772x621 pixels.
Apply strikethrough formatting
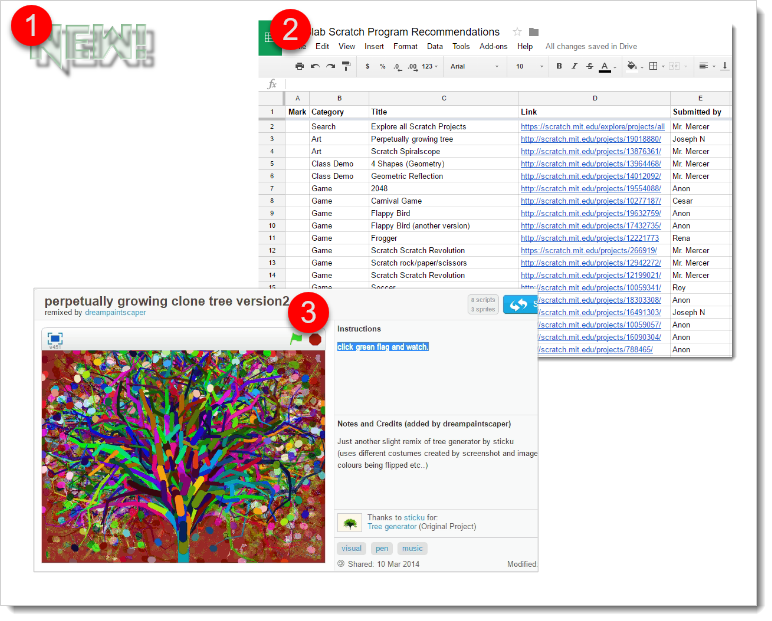coord(589,66)
